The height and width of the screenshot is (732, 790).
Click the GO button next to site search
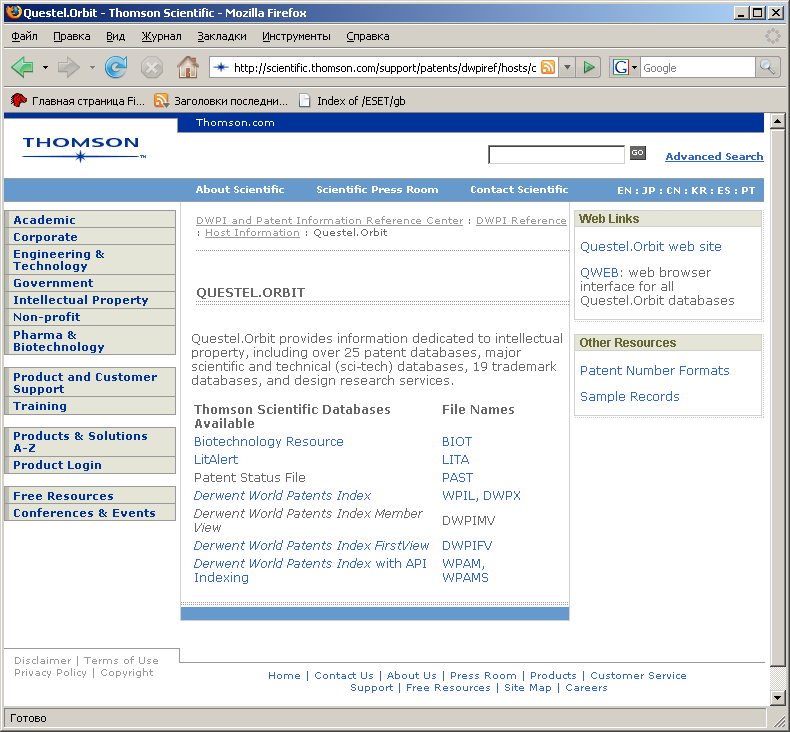pos(637,153)
